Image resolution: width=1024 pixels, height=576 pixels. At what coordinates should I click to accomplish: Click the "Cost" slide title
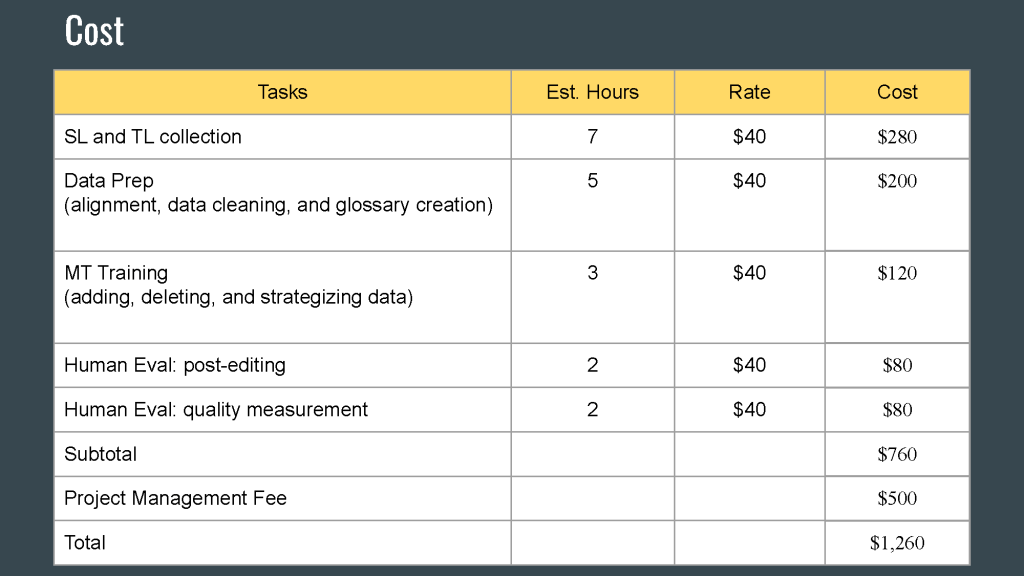[x=94, y=31]
